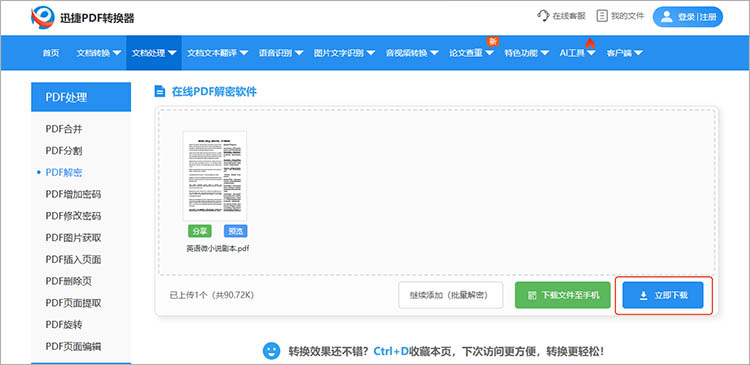Select PDF增加密码 in the sidebar
Image resolution: width=750 pixels, height=365 pixels.
coord(73,194)
